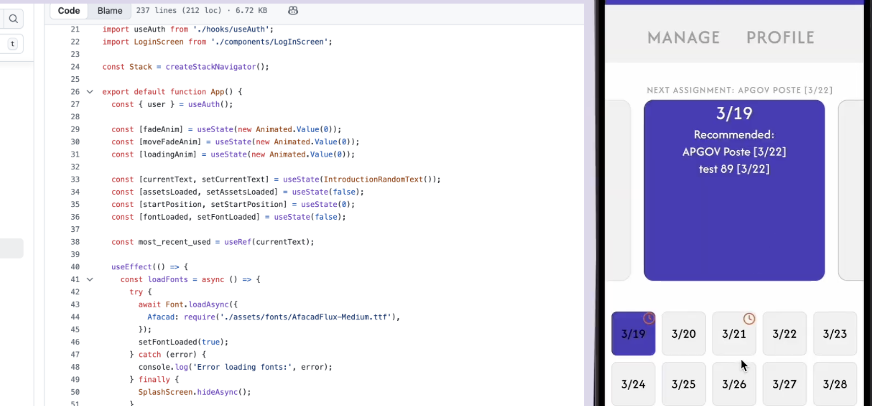Open the MANAGE tab in the app
872x406 pixels.
point(683,38)
